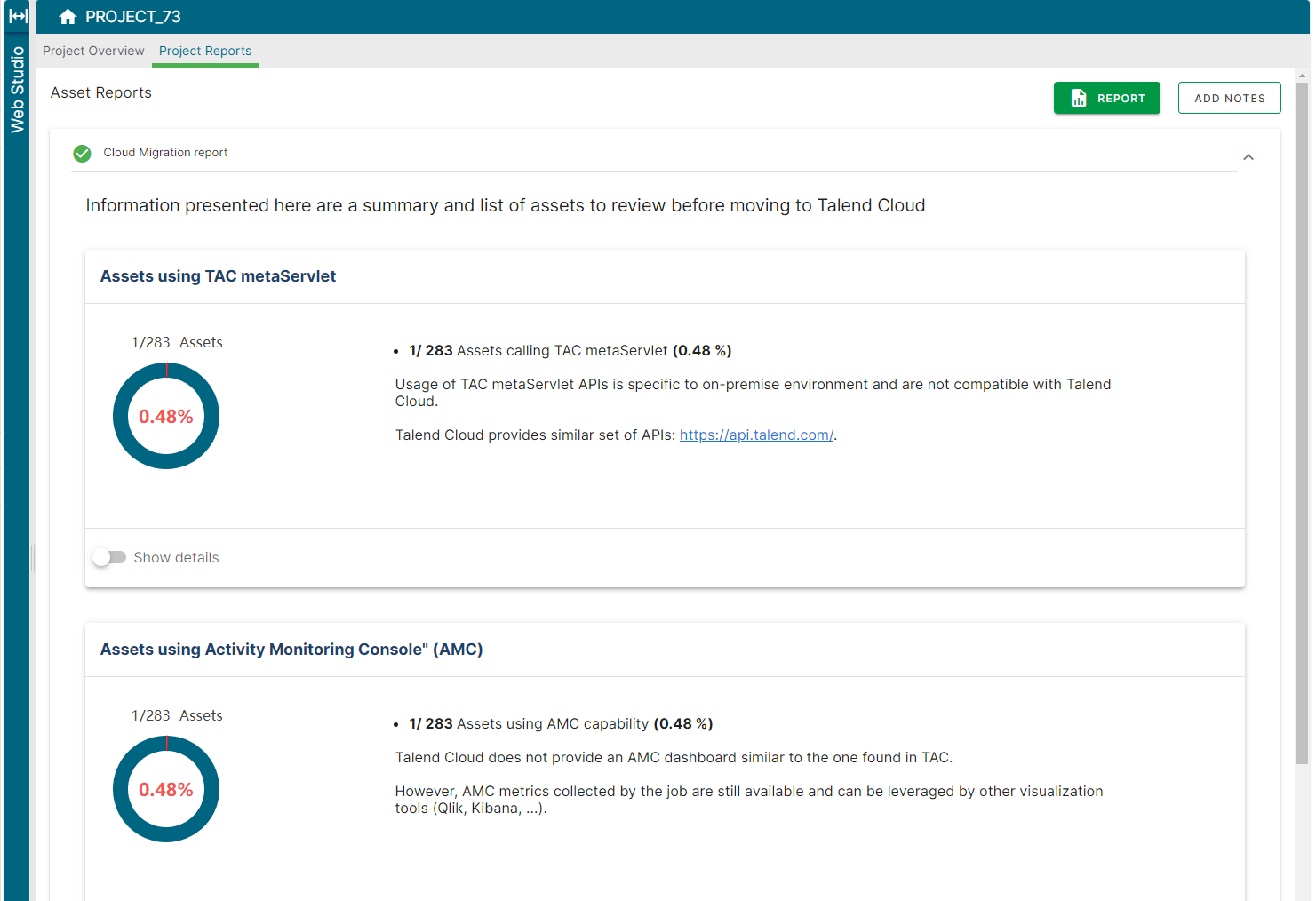The height and width of the screenshot is (901, 1316).
Task: Click the left panel resize handle
Action: (x=32, y=557)
